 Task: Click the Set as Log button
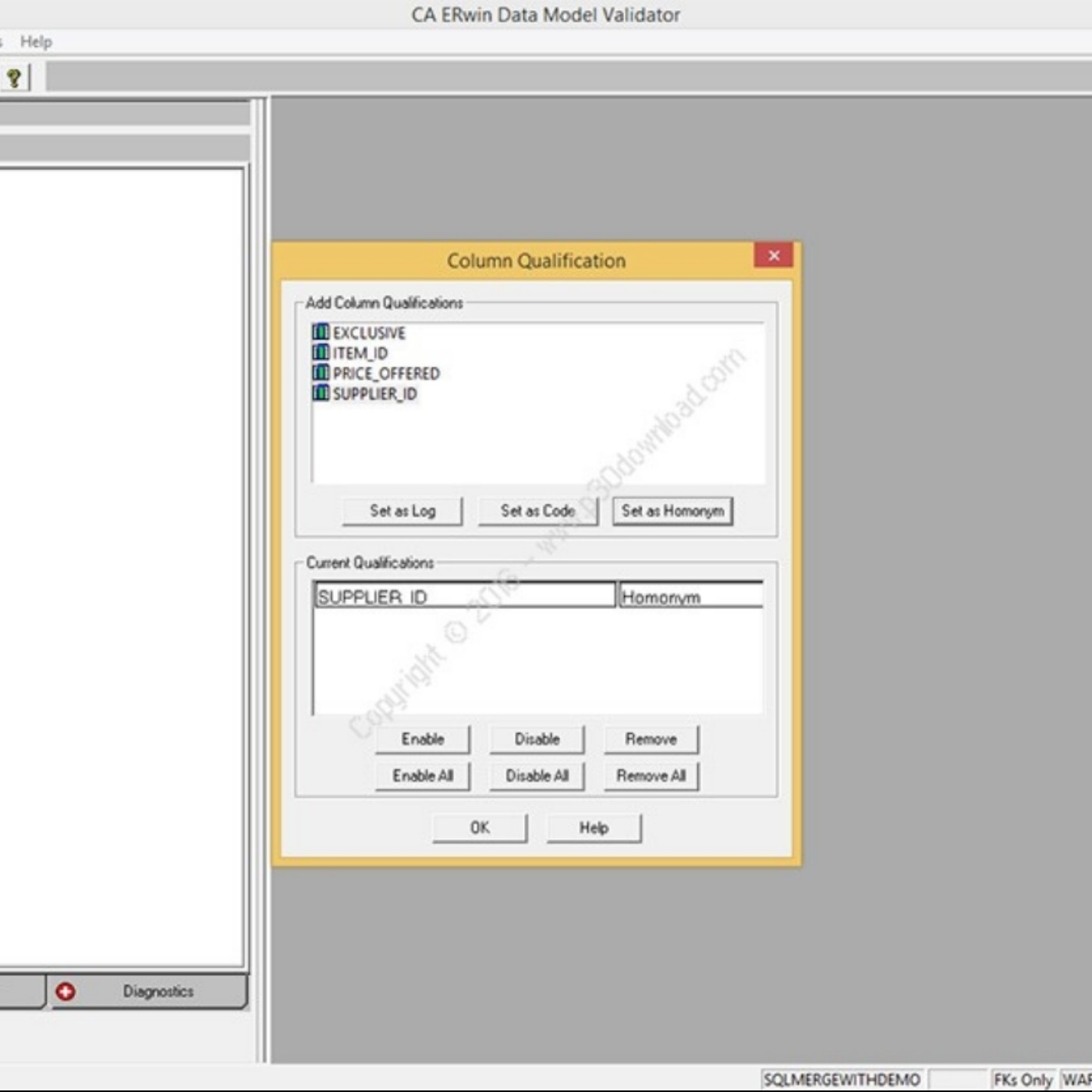click(x=402, y=511)
